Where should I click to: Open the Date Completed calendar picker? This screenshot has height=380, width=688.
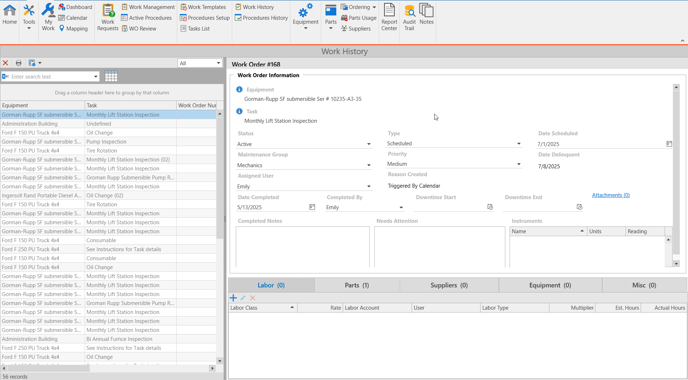(x=312, y=207)
